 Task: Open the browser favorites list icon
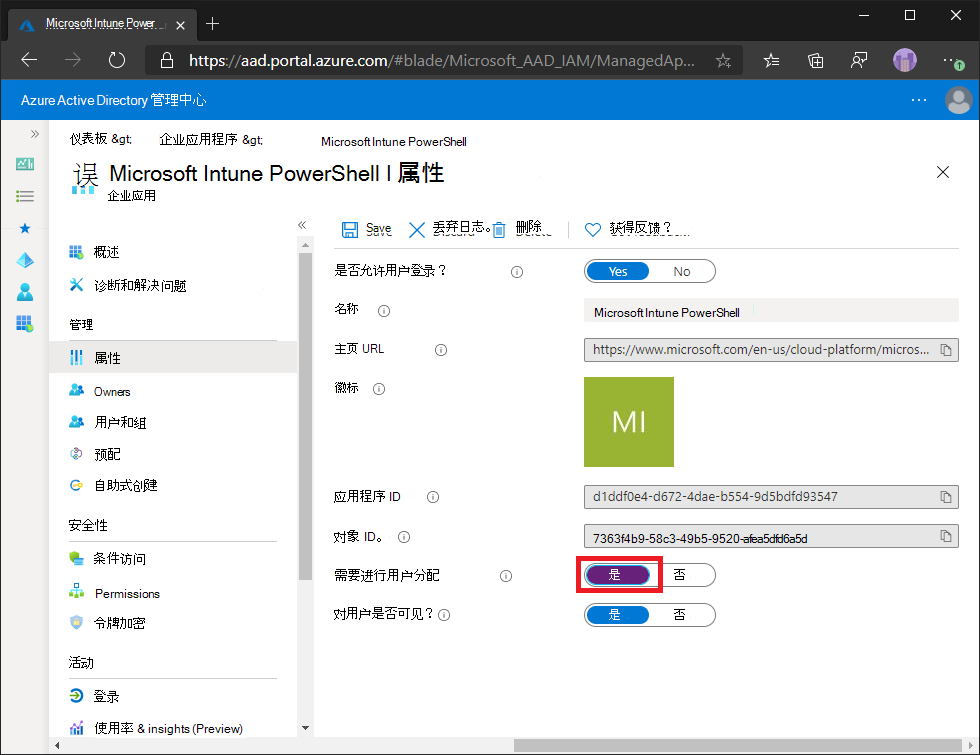click(x=771, y=61)
